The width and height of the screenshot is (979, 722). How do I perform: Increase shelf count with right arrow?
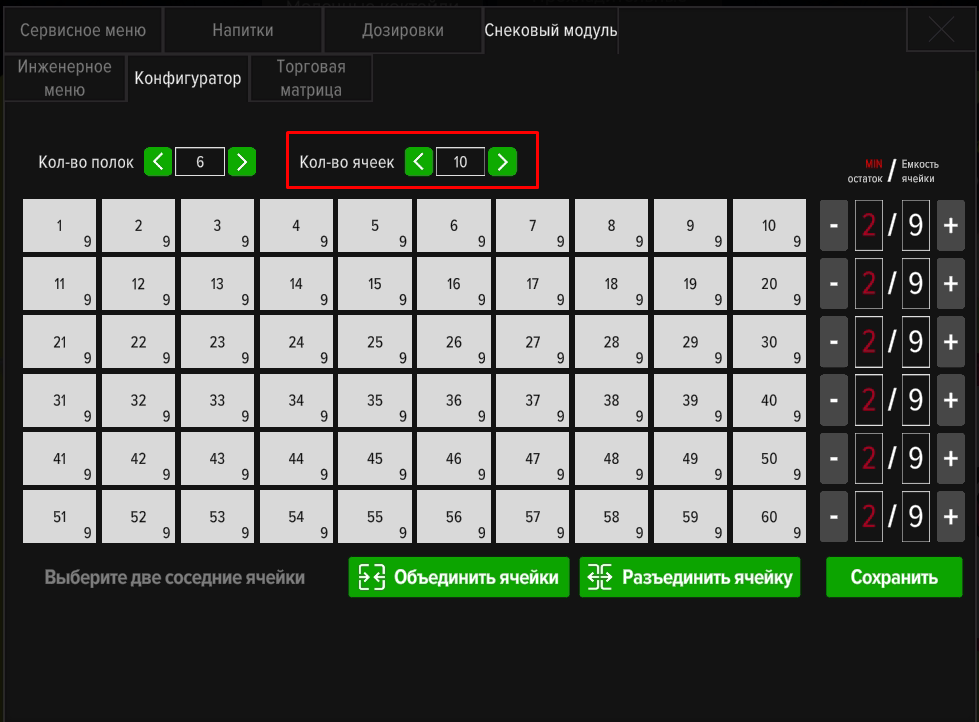point(241,161)
